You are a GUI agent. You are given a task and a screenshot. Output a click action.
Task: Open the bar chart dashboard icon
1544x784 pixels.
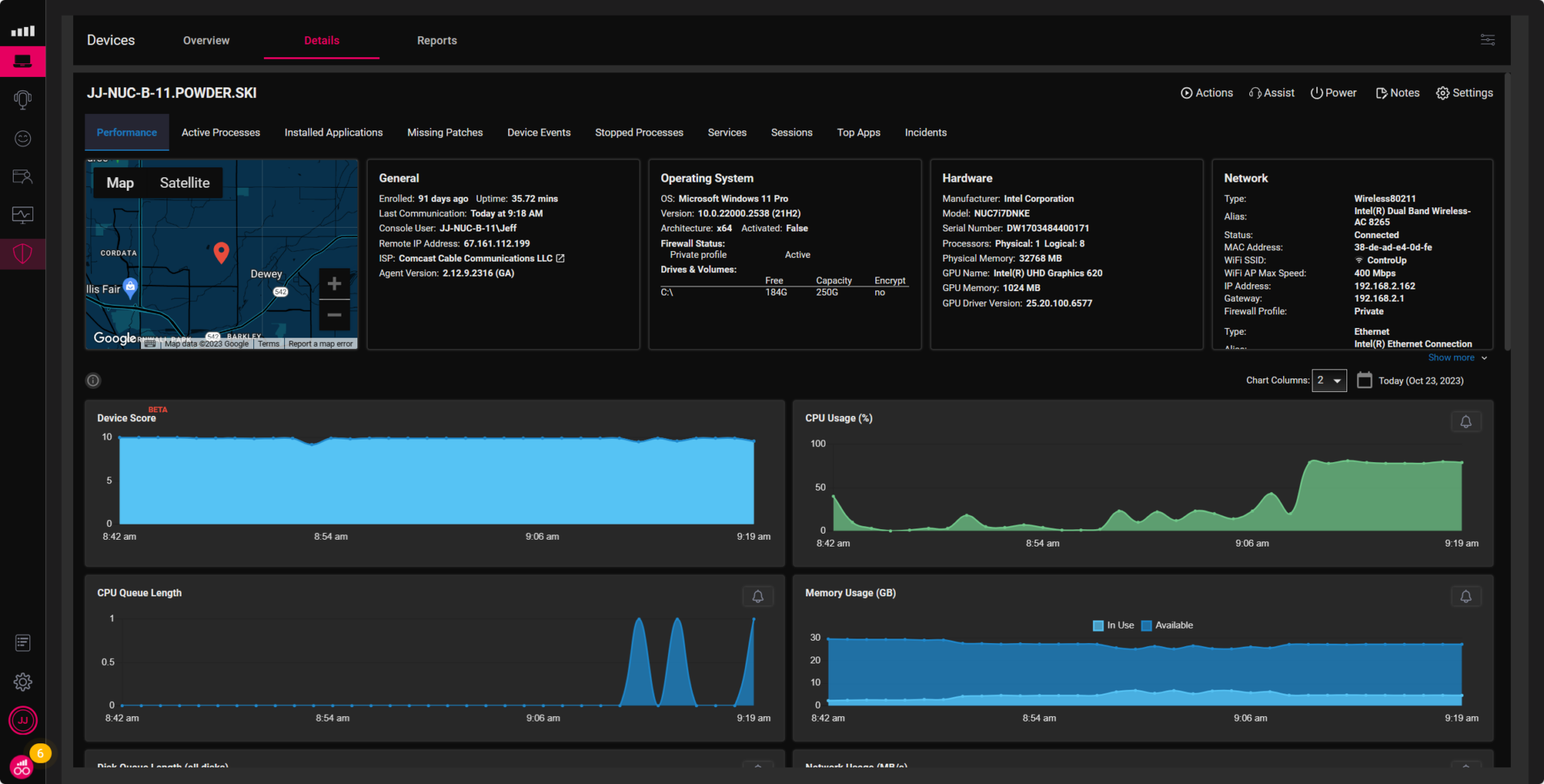(23, 30)
